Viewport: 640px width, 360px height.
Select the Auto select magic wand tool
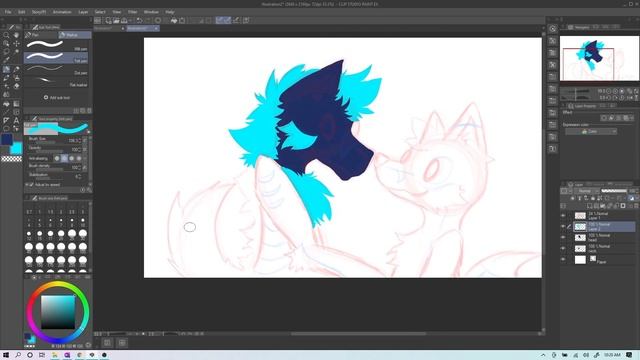(16, 52)
